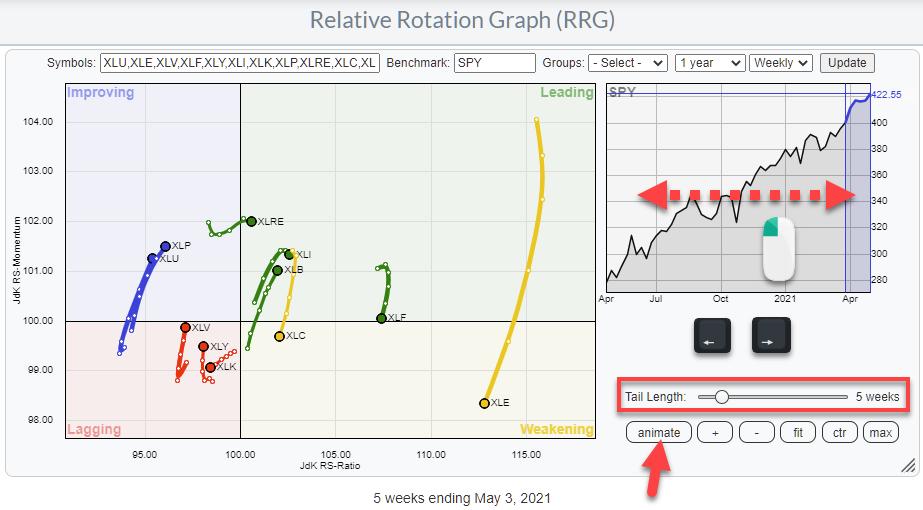The height and width of the screenshot is (510, 923).
Task: Click the XLE data point marker
Action: click(x=484, y=403)
